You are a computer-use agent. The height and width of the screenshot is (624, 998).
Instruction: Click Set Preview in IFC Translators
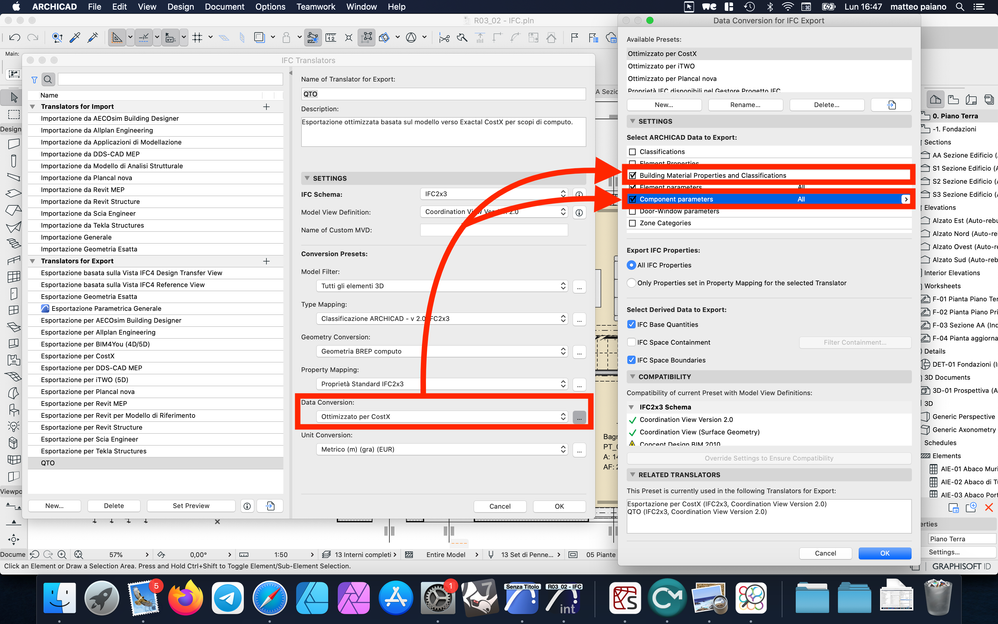(191, 506)
